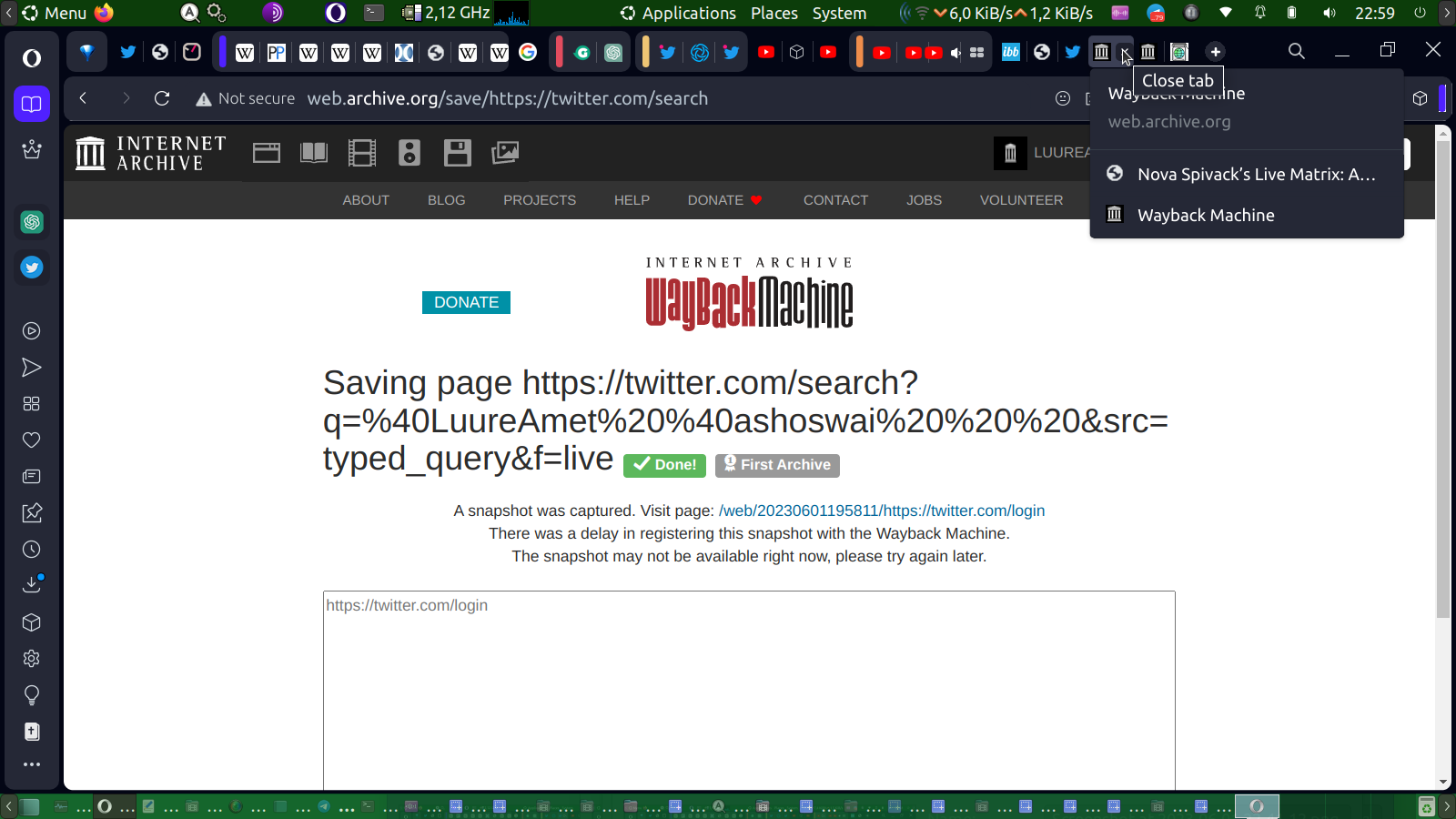Click the volume speaker in system tray
Image resolution: width=1456 pixels, height=819 pixels.
point(1330,13)
